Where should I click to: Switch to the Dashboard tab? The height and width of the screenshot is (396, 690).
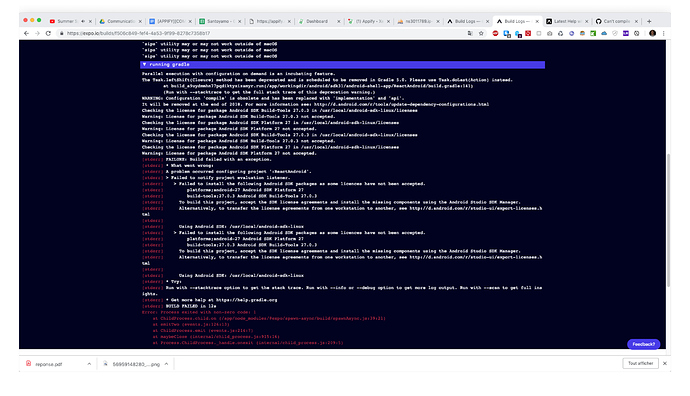click(318, 21)
